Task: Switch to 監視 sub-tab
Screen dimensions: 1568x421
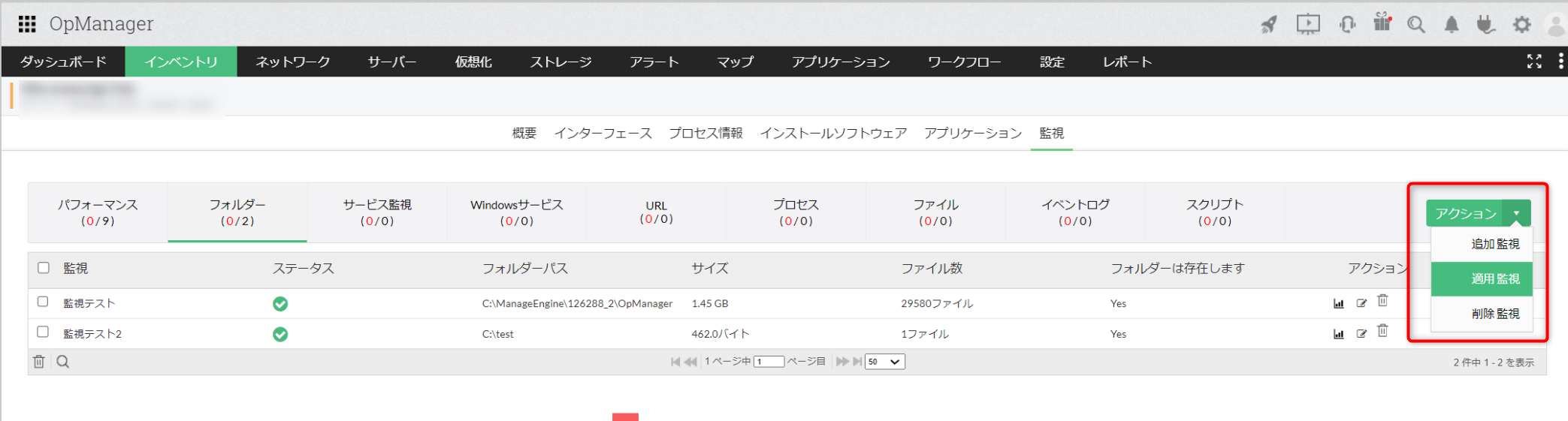Action: (1051, 134)
